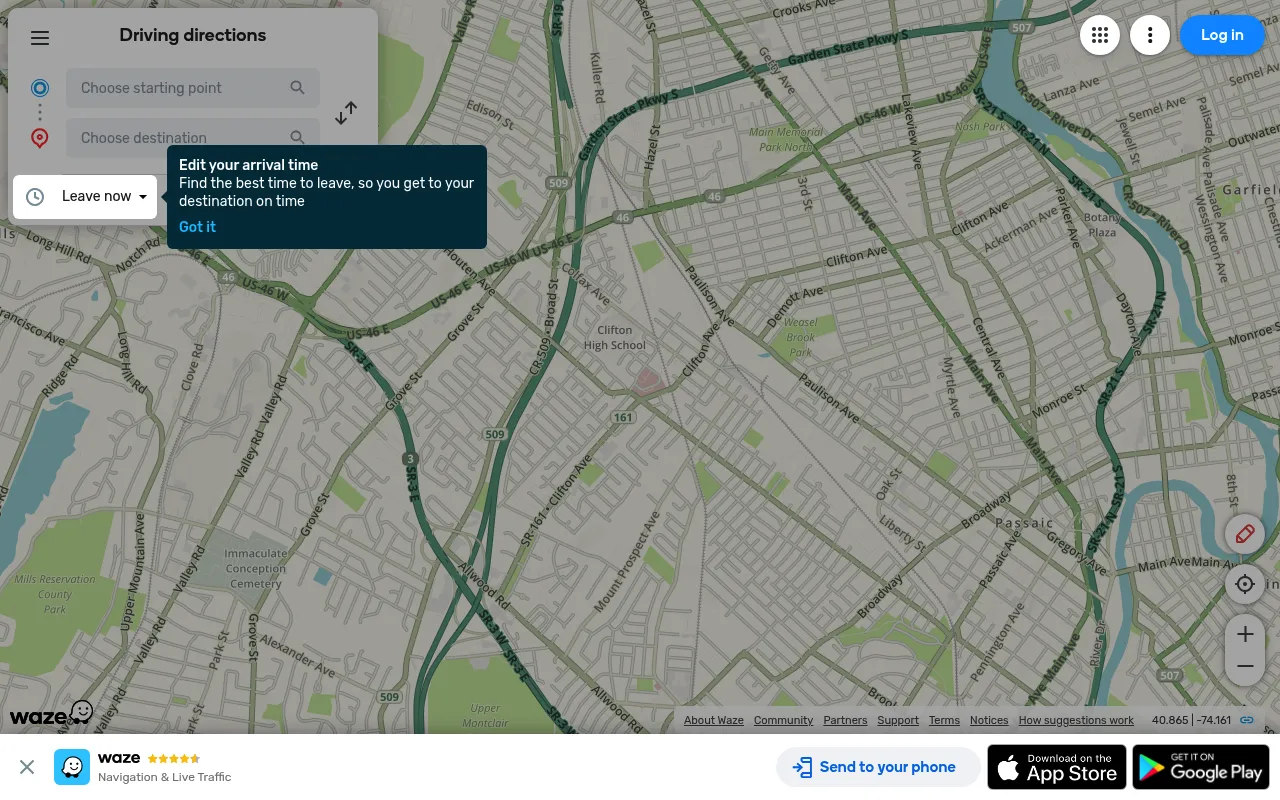Zoom out on the map
The image size is (1280, 800).
(1245, 666)
